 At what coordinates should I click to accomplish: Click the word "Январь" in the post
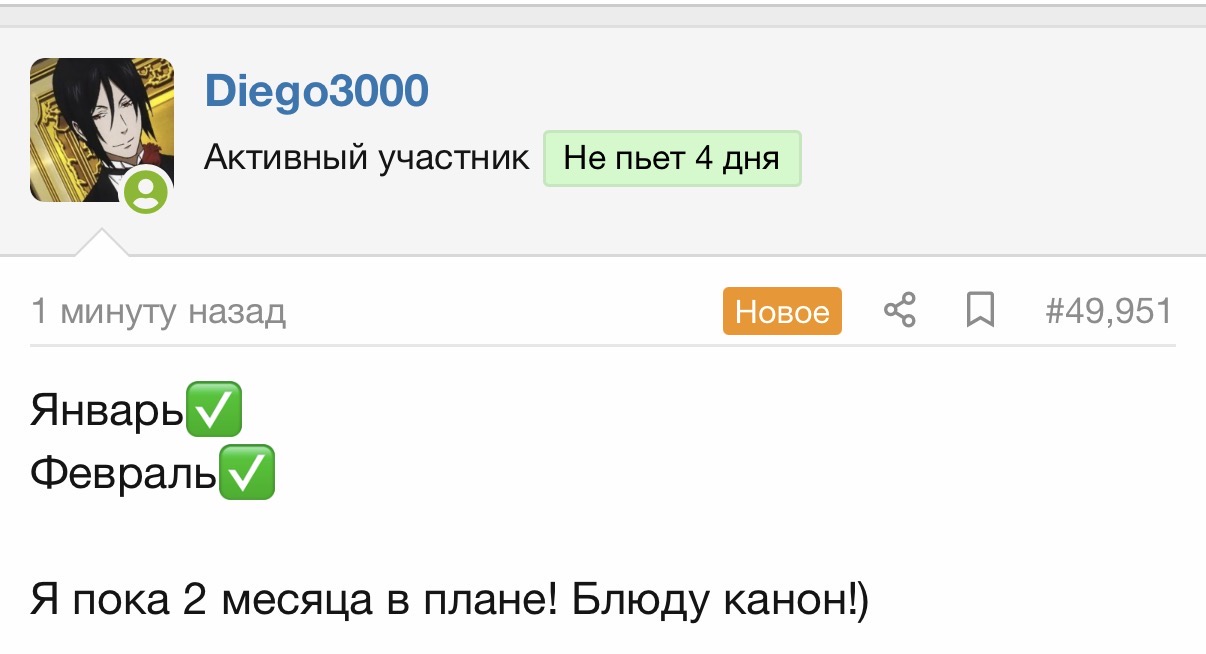click(x=108, y=411)
